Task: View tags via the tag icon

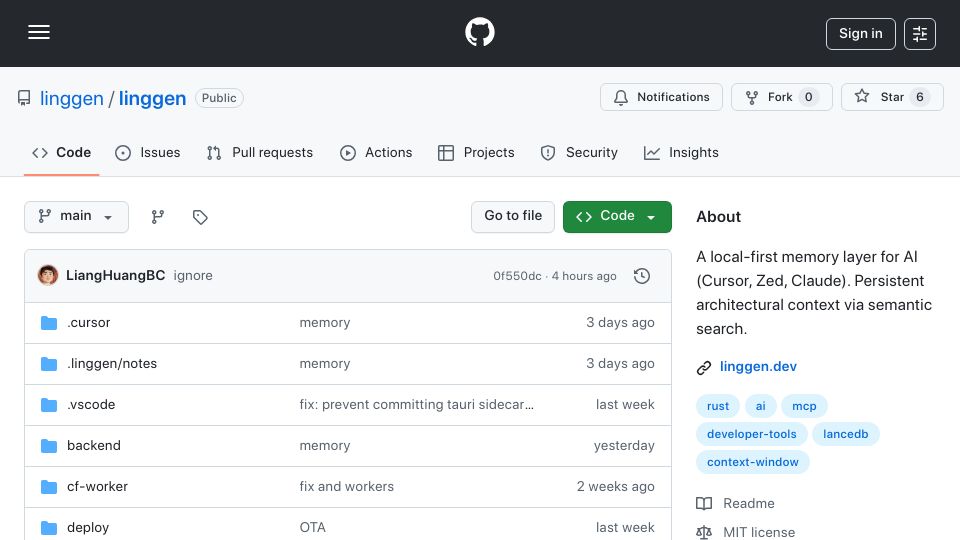Action: [200, 217]
